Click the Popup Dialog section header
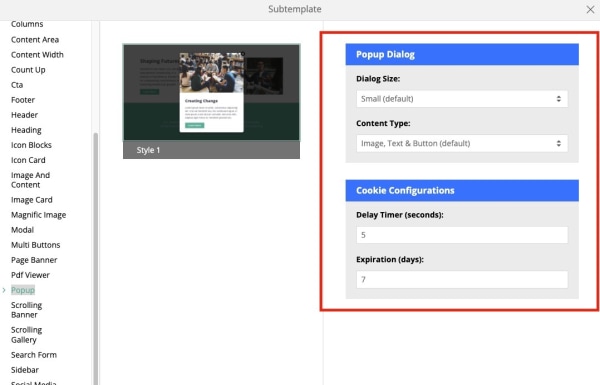This screenshot has width=600, height=385. point(462,54)
